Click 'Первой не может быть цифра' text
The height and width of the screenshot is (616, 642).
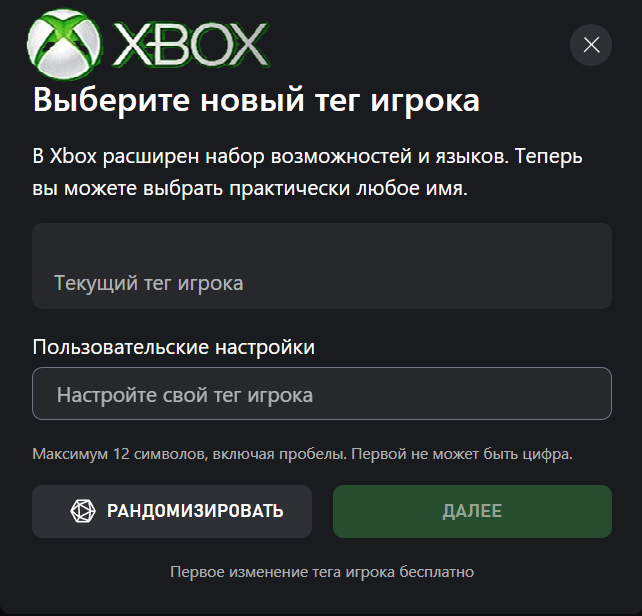click(x=462, y=454)
